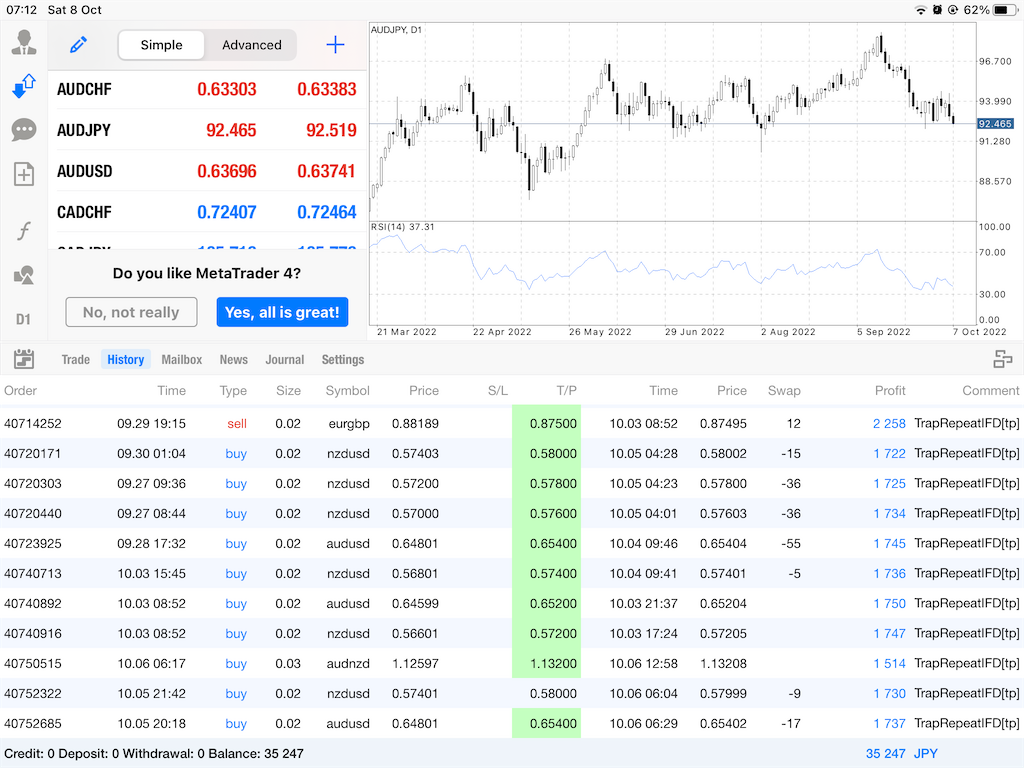1024x768 pixels.
Task: Tap the Wi-Fi status icon
Action: point(921,10)
